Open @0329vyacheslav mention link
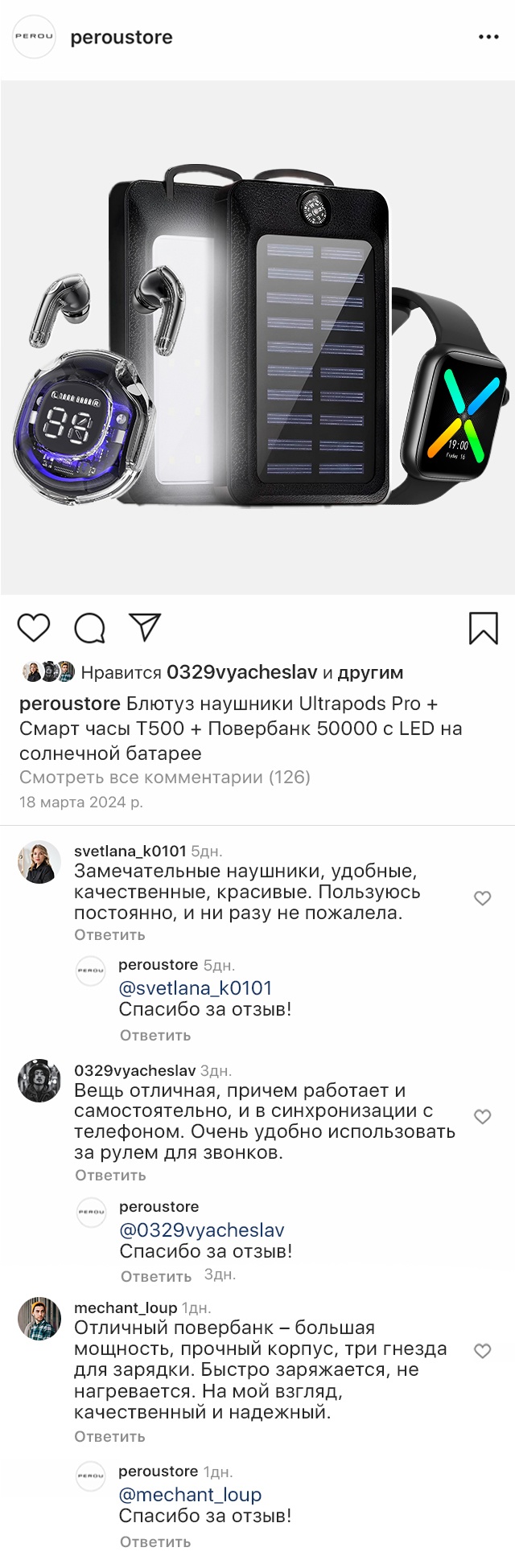The image size is (515, 1568). pyautogui.click(x=202, y=1230)
